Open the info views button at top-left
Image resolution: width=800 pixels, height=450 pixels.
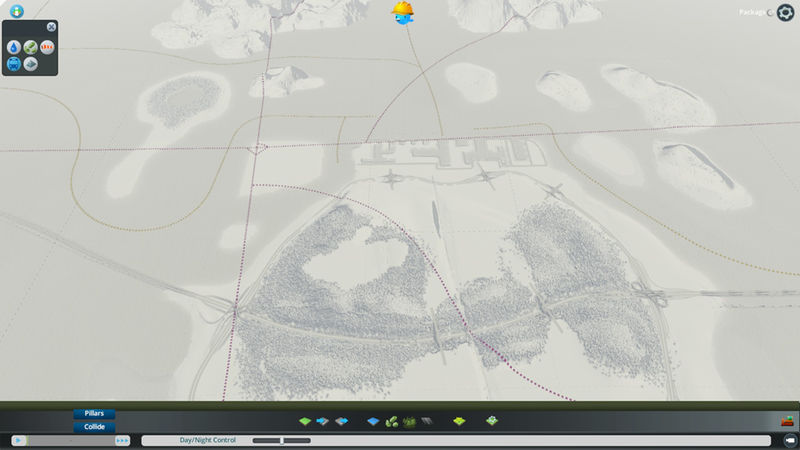click(16, 11)
